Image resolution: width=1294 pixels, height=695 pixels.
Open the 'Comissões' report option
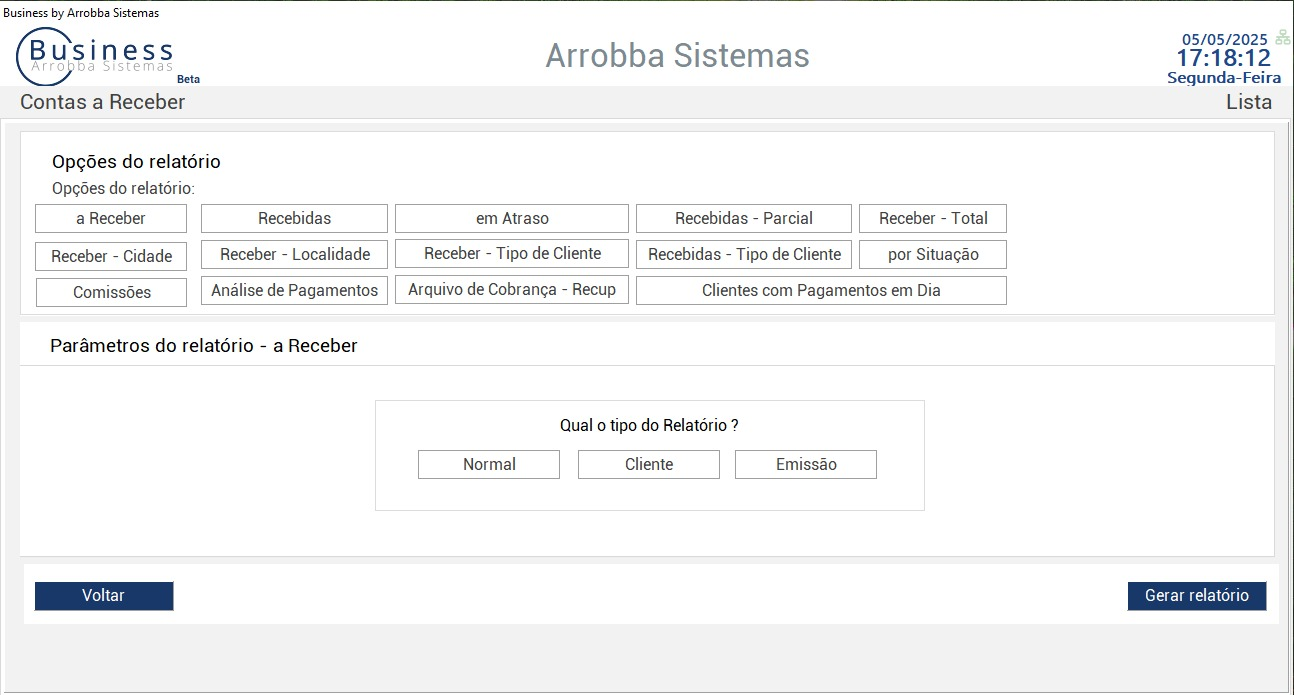point(111,293)
